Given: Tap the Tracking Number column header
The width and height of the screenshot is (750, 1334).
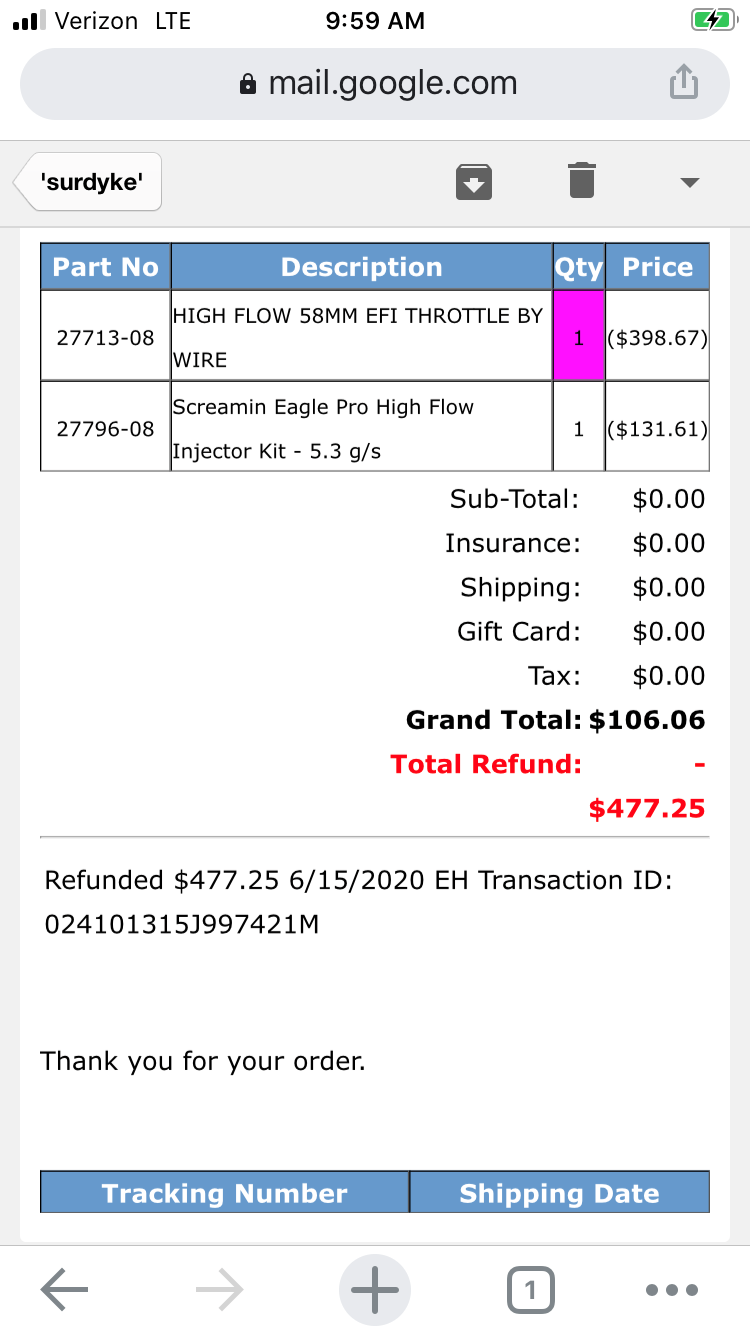Looking at the screenshot, I should (x=224, y=1193).
